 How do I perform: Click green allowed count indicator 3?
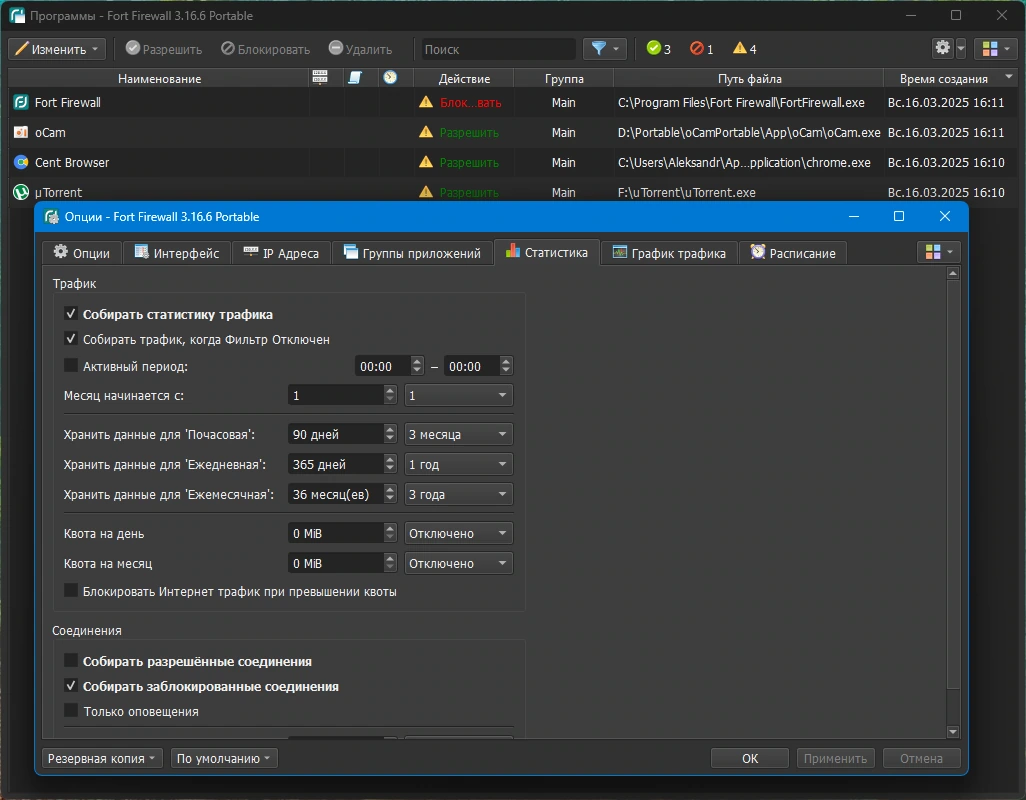pos(658,48)
